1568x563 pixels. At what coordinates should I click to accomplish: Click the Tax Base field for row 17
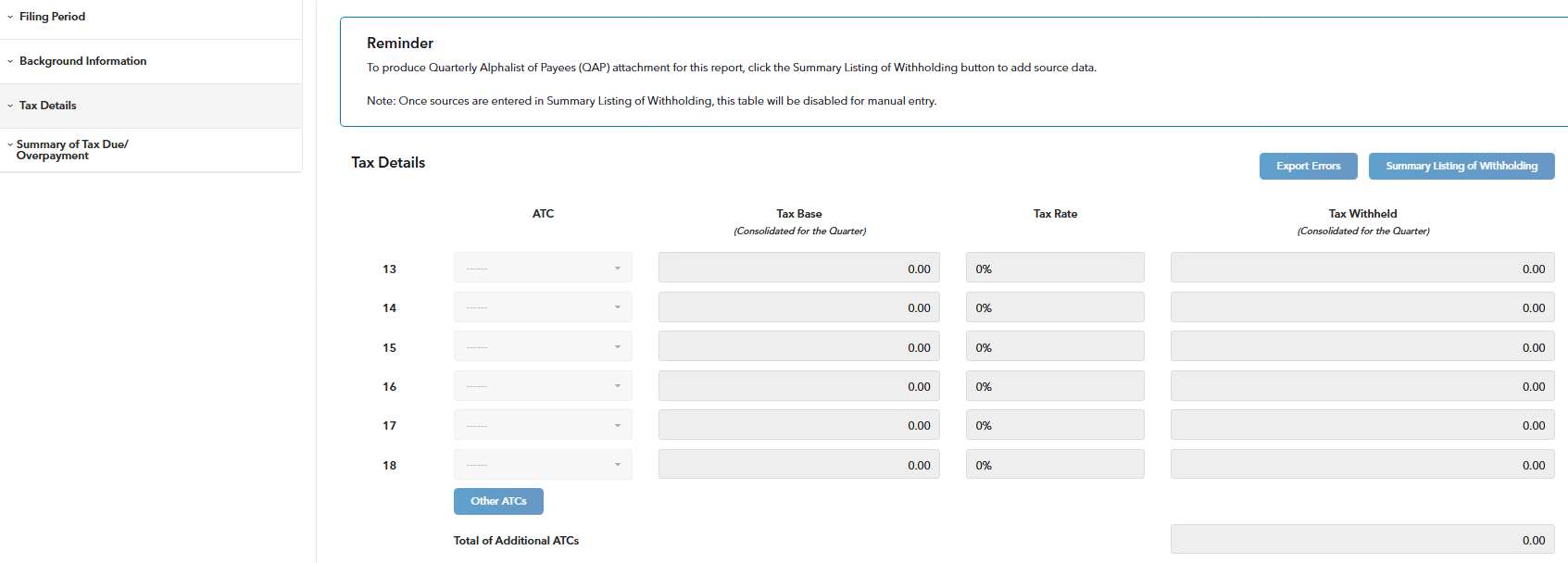tap(798, 426)
